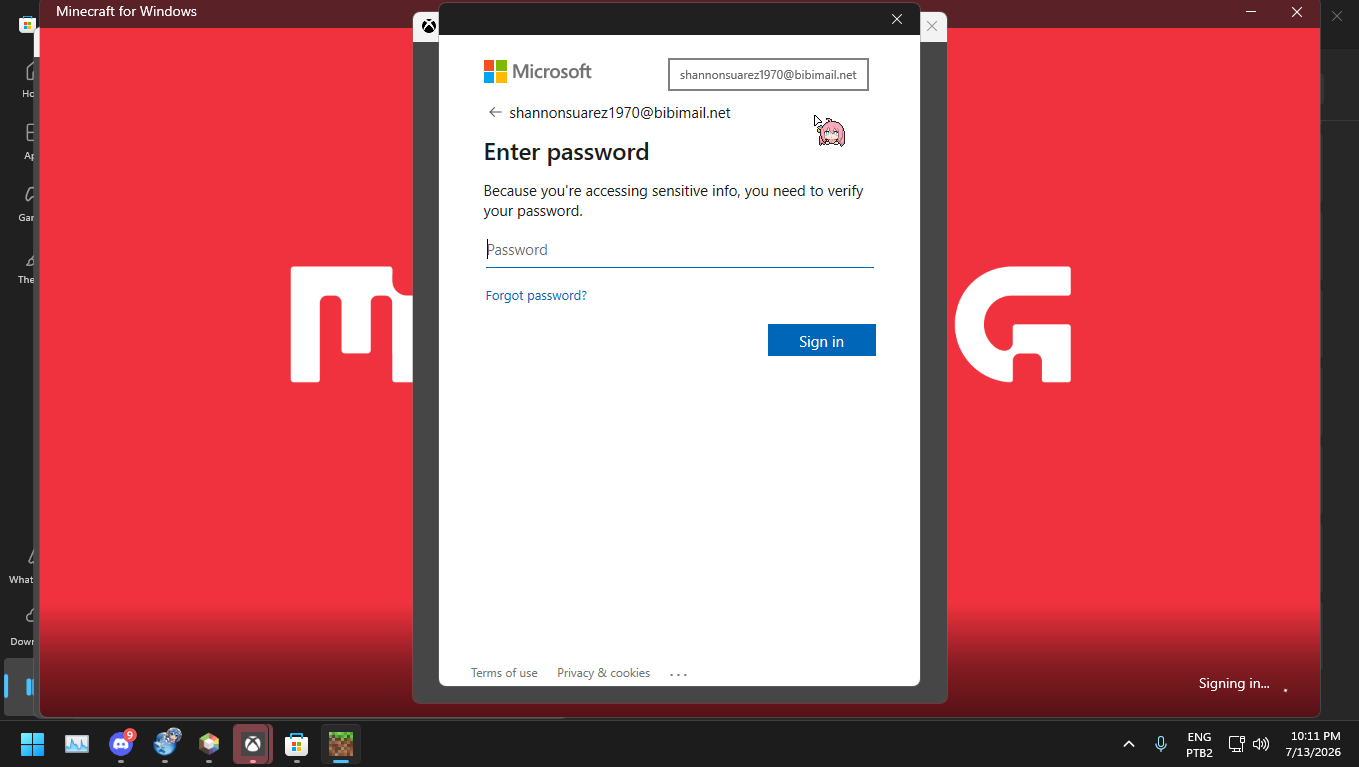
Task: Open the Privacy & cookies link
Action: 604,673
